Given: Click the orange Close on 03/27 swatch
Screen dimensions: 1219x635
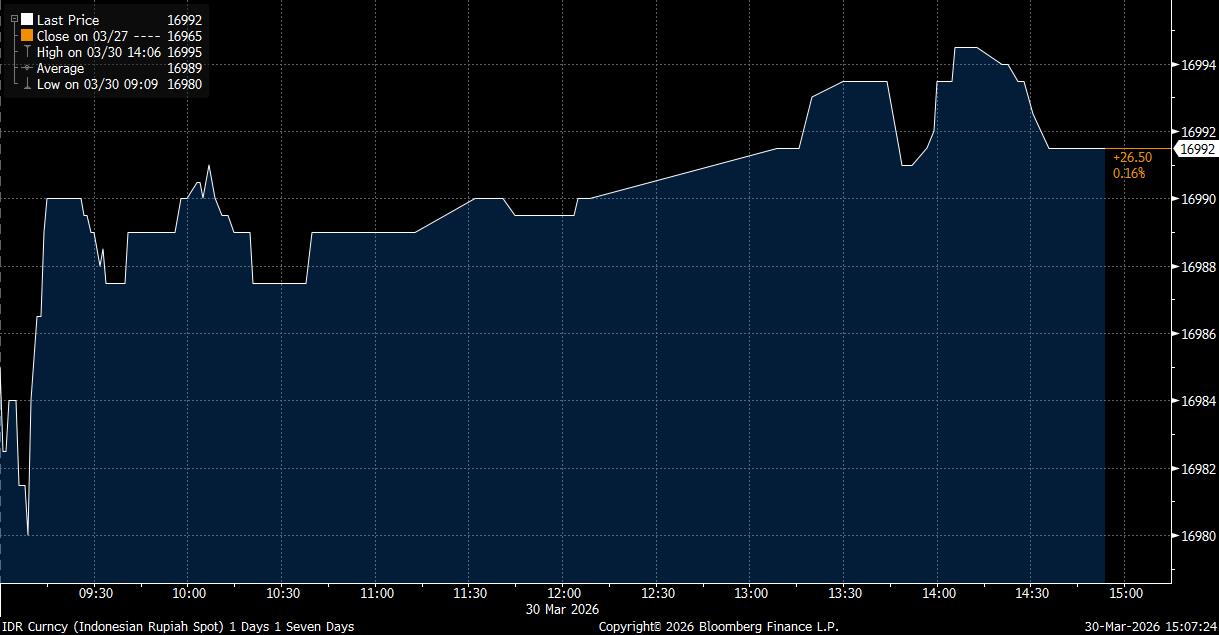Looking at the screenshot, I should [27, 36].
